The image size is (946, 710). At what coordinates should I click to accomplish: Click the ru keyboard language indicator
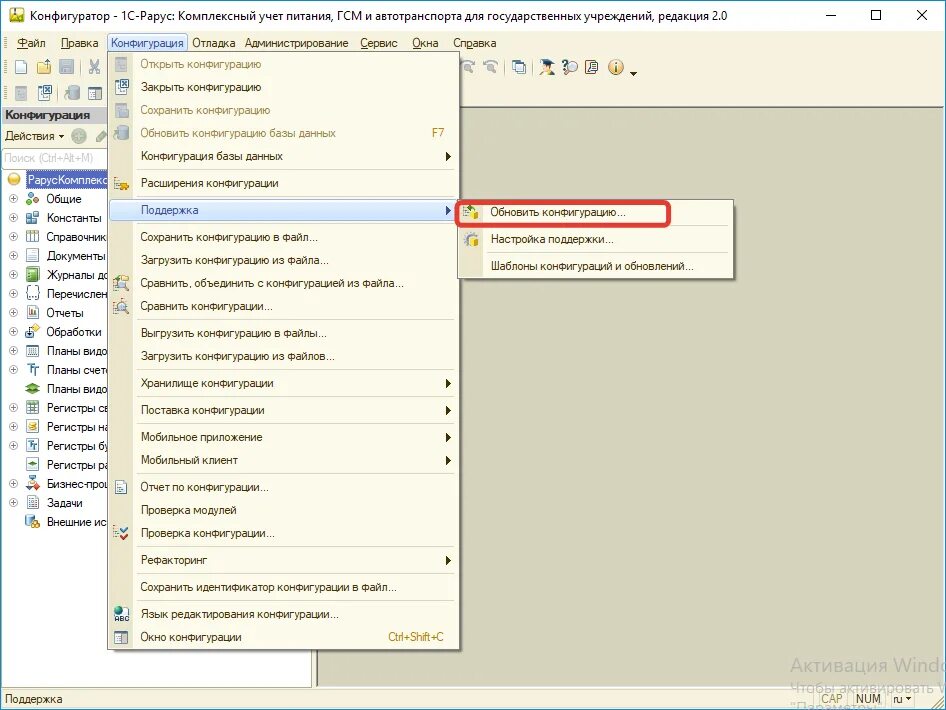tap(902, 699)
